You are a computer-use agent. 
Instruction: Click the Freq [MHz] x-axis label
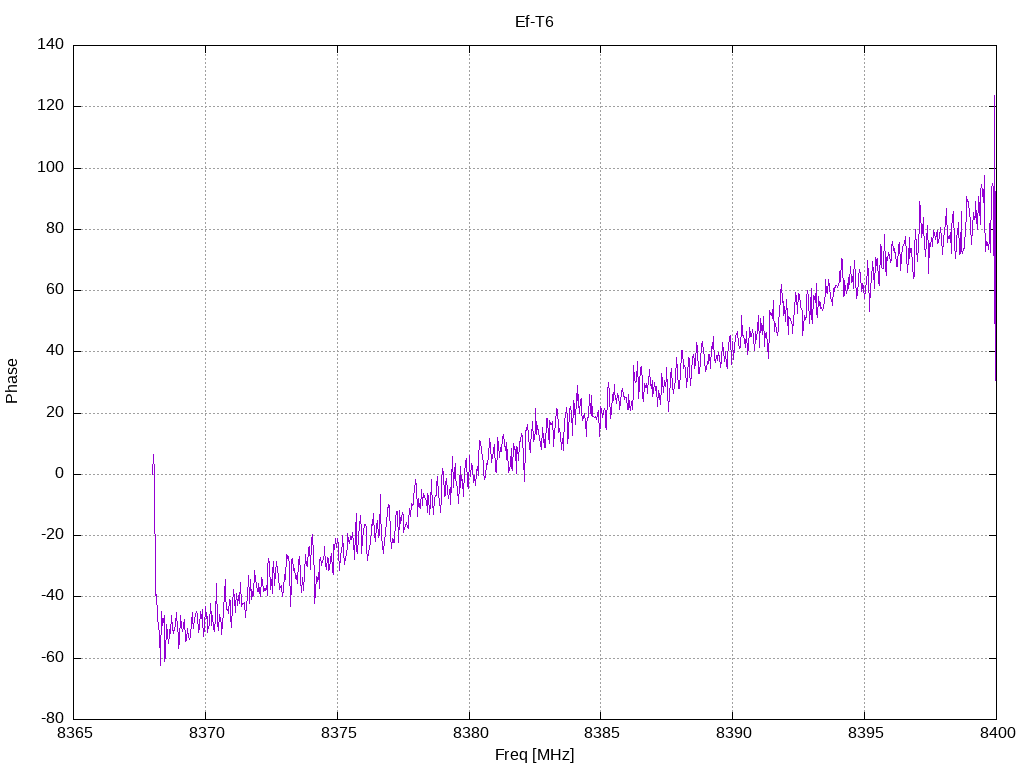(x=534, y=755)
